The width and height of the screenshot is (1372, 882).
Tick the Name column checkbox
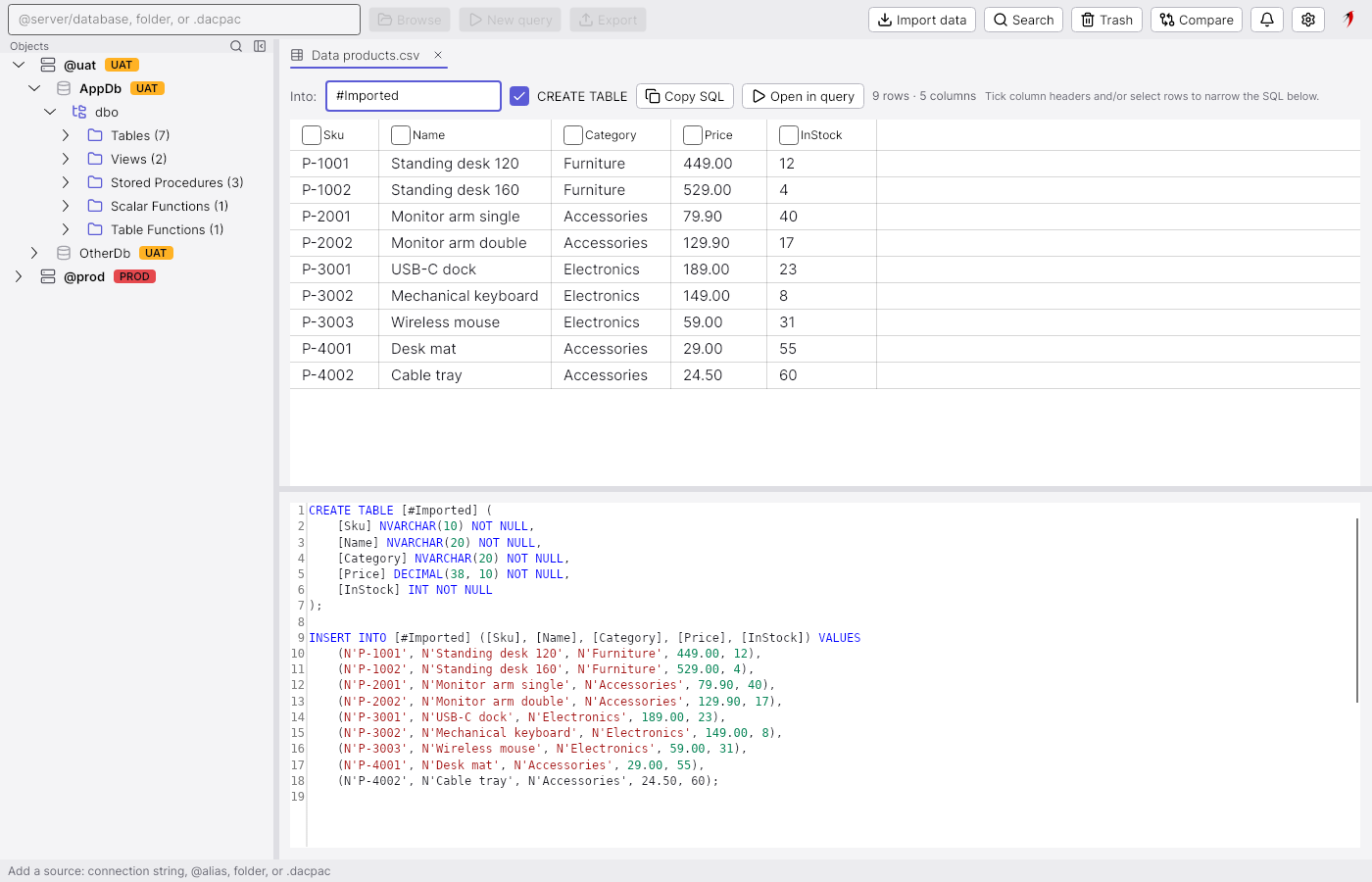[400, 135]
